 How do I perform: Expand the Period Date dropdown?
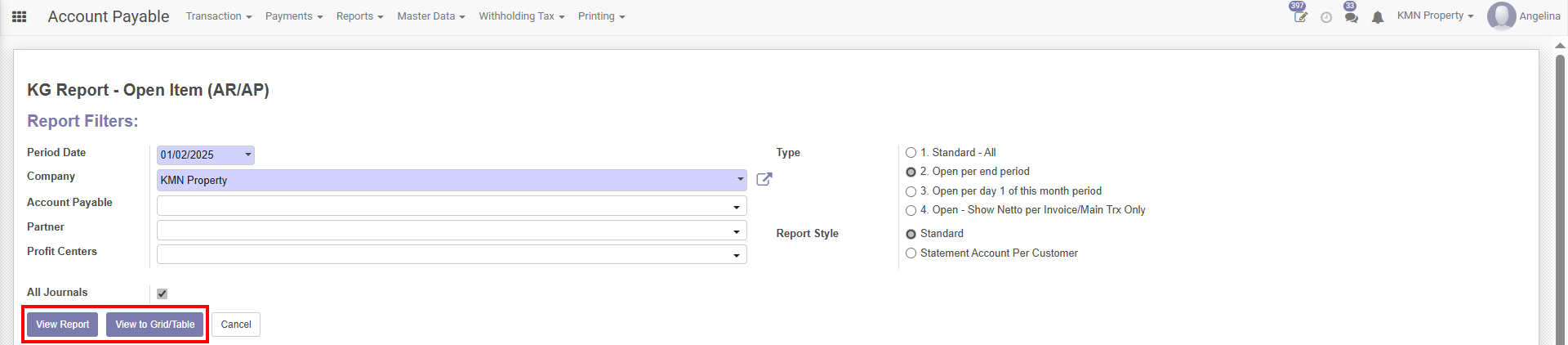click(x=248, y=155)
